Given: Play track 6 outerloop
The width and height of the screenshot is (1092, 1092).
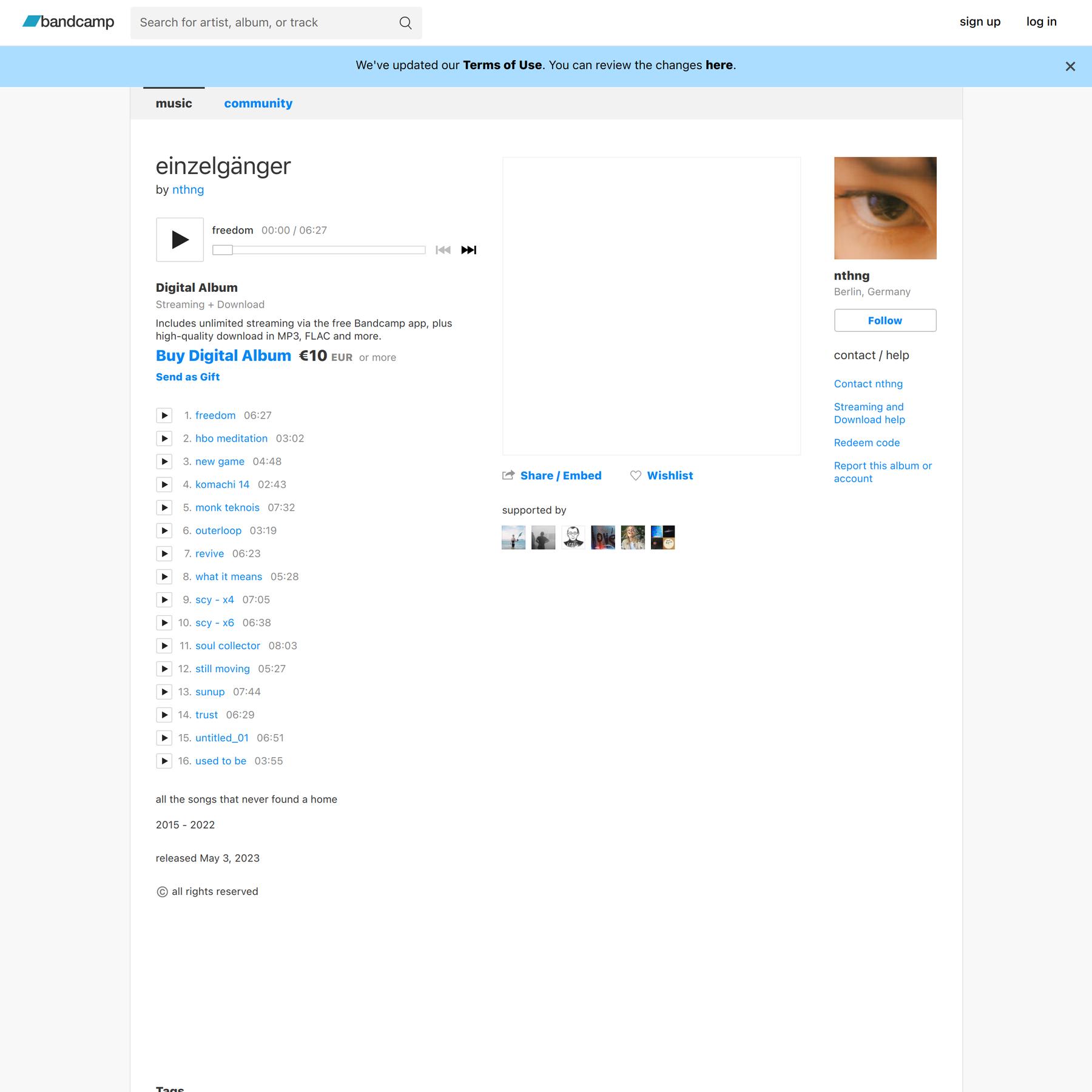Looking at the screenshot, I should 164,531.
